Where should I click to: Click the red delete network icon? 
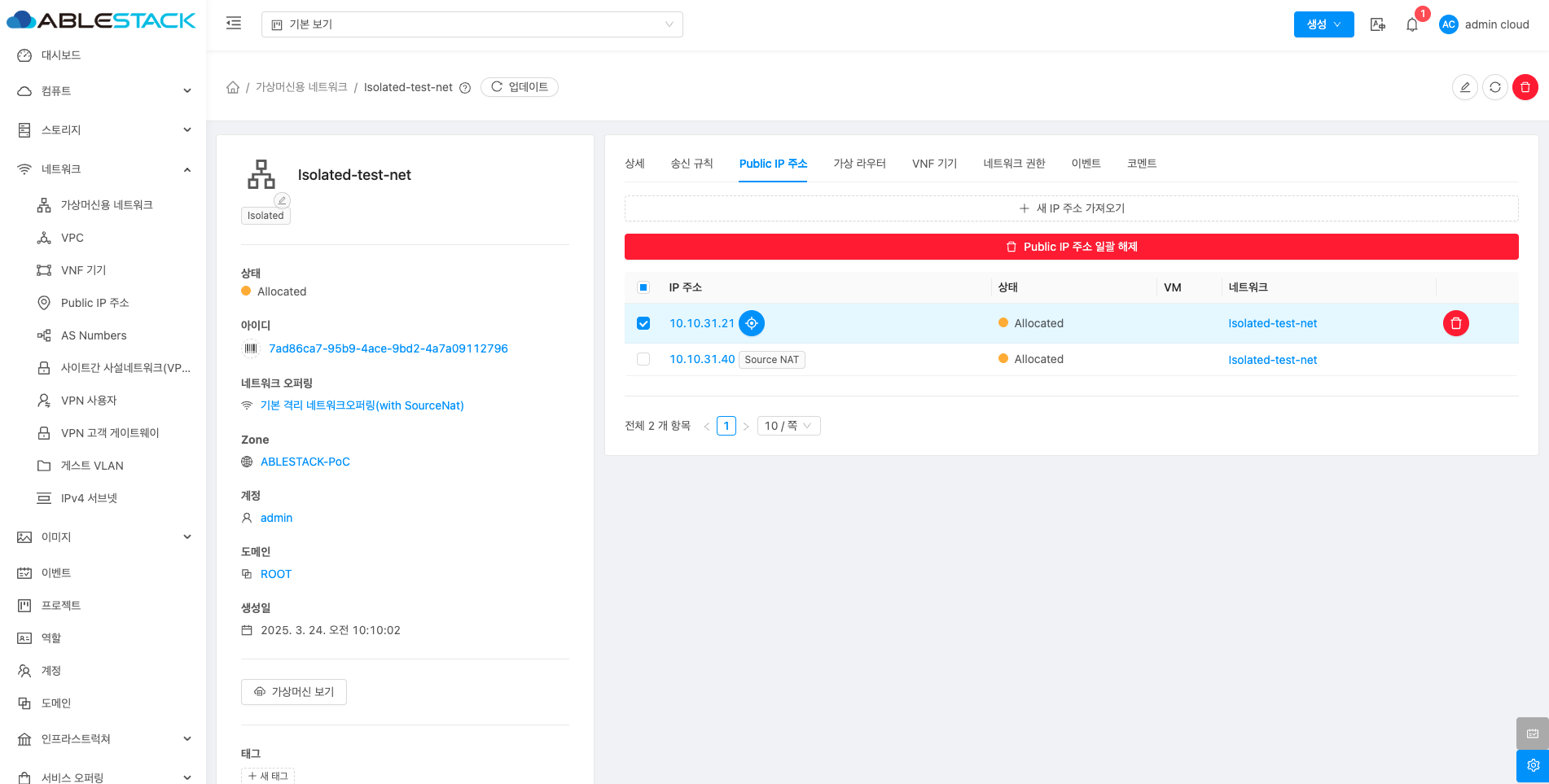click(x=1525, y=87)
